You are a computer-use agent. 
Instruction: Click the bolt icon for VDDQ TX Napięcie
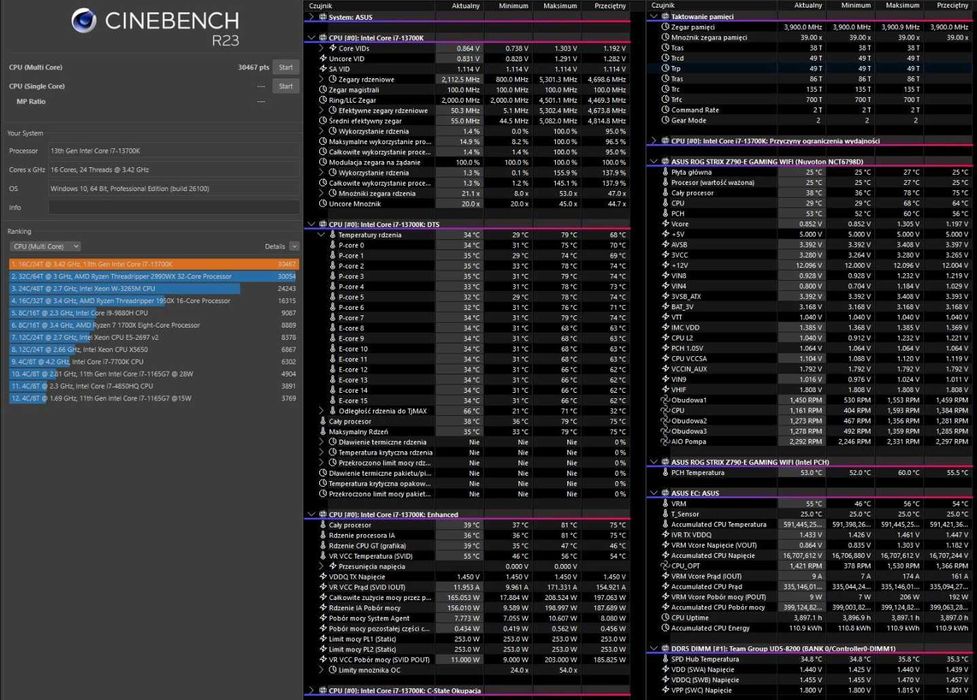(323, 577)
